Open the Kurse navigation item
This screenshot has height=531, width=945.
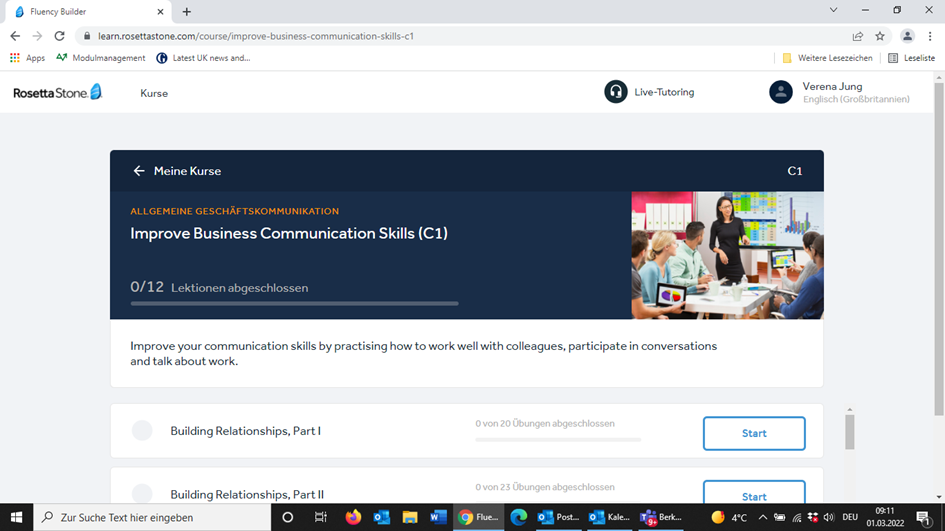tap(154, 93)
